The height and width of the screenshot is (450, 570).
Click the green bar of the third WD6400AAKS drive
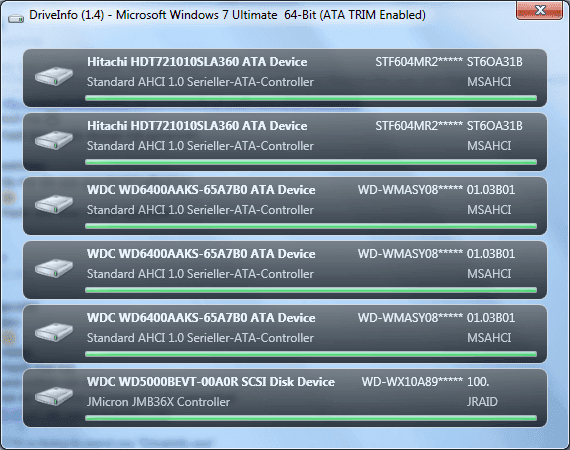(x=311, y=354)
